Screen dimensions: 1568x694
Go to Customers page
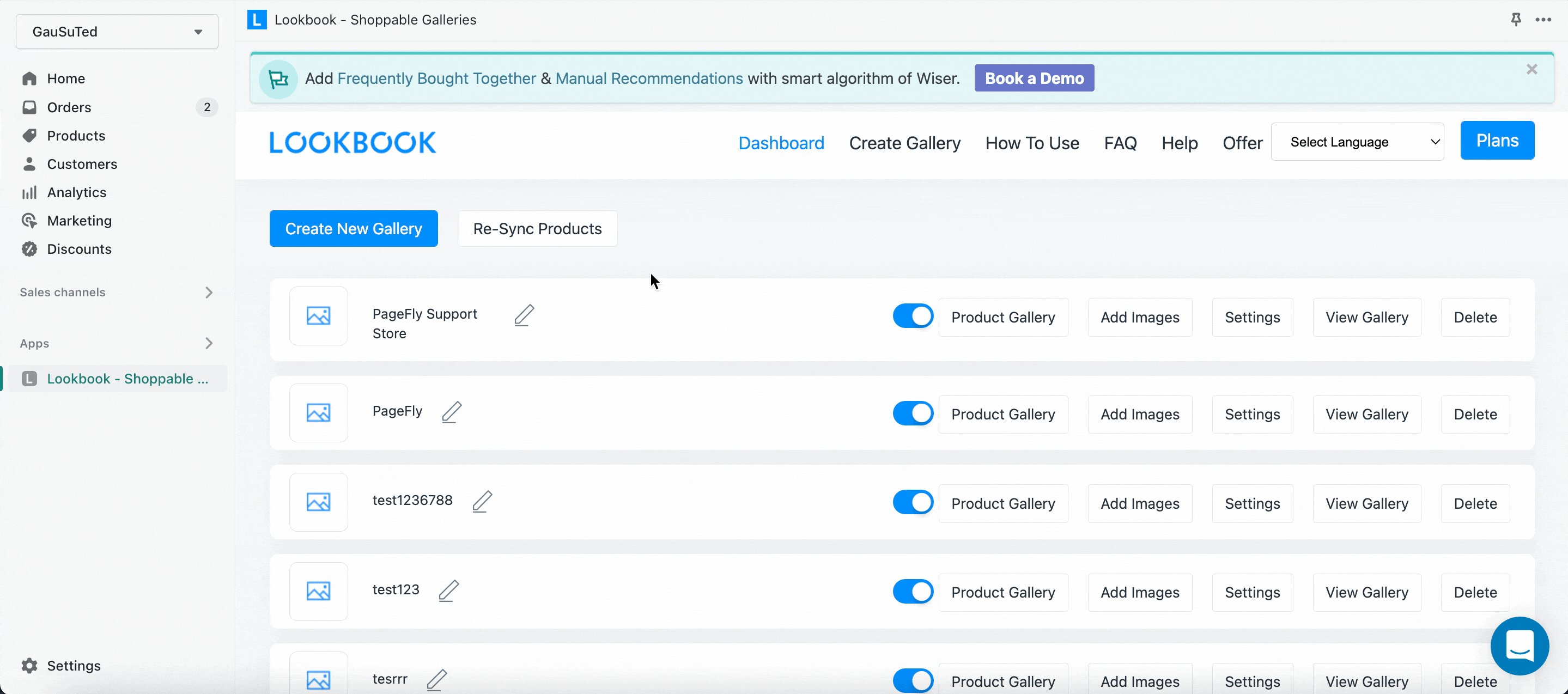(x=82, y=164)
